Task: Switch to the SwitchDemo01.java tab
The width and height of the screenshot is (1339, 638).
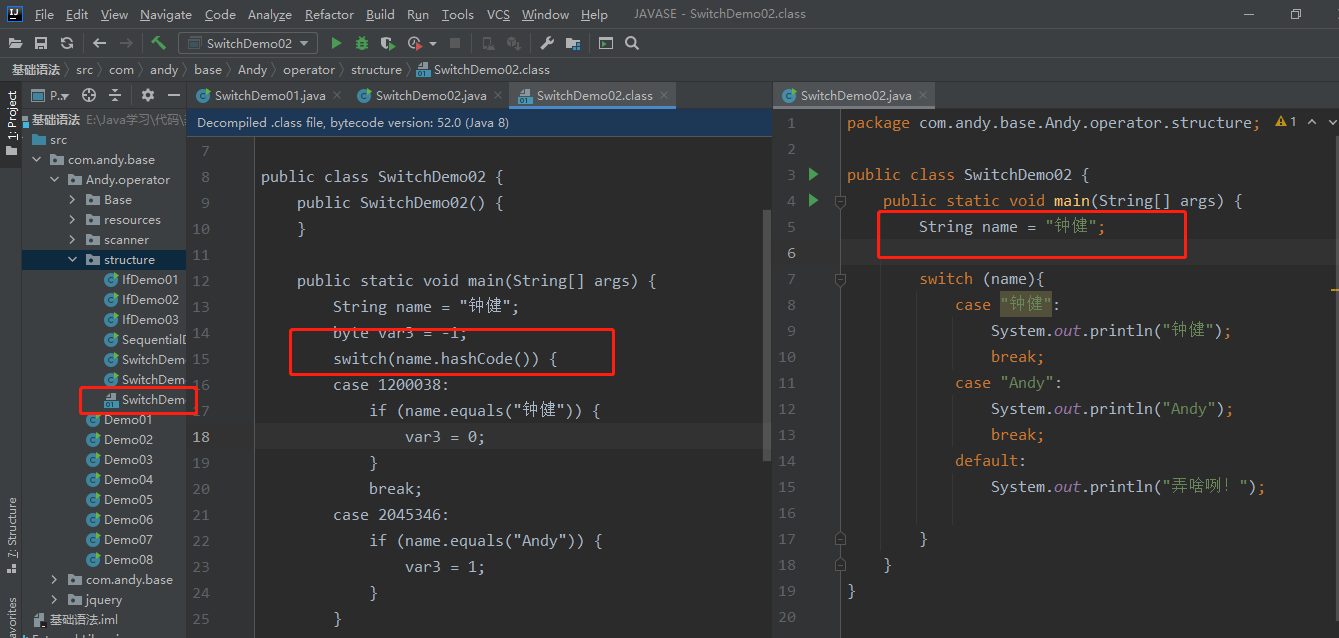Action: coord(269,96)
